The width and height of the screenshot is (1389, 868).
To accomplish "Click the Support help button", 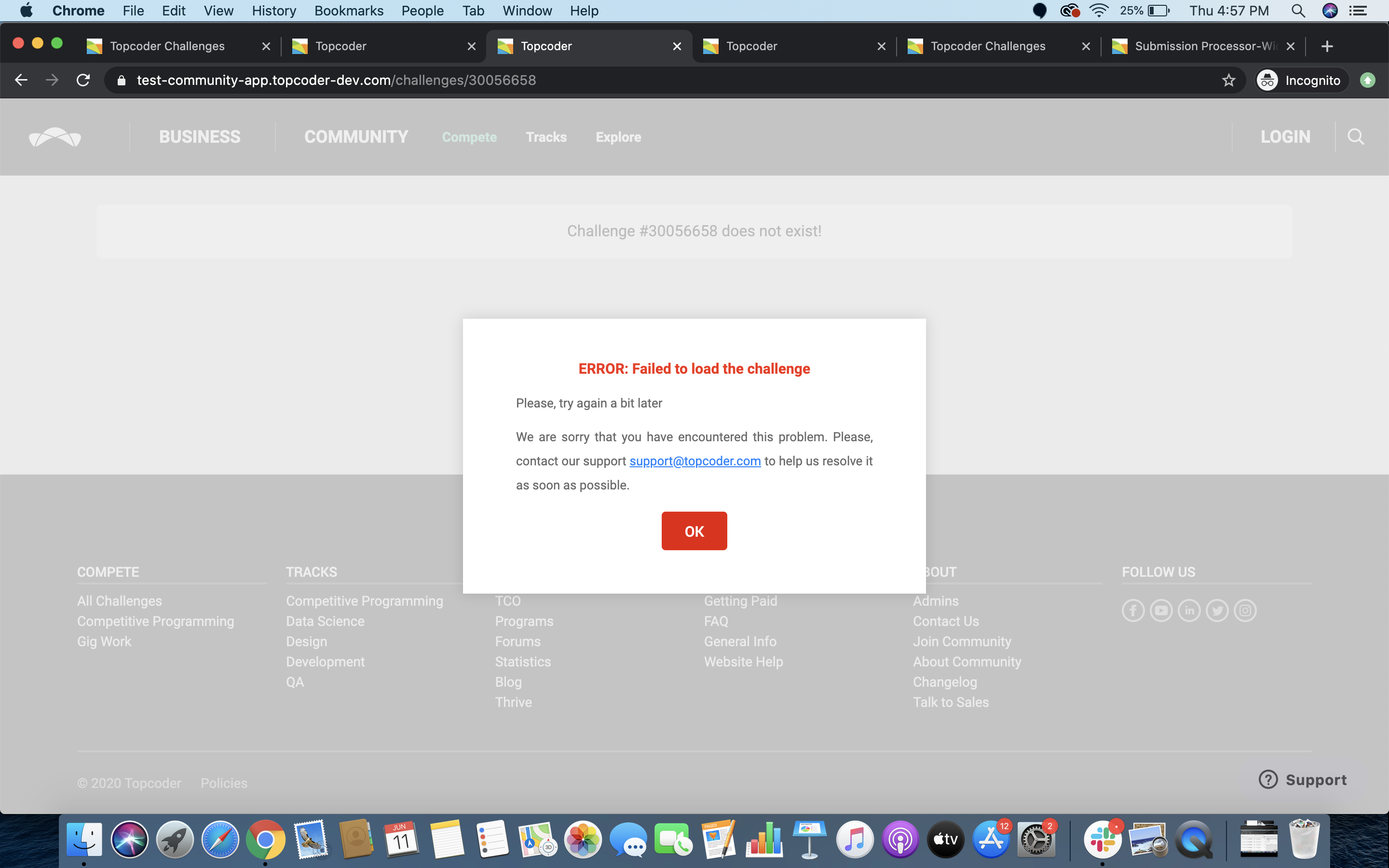I will click(1302, 780).
